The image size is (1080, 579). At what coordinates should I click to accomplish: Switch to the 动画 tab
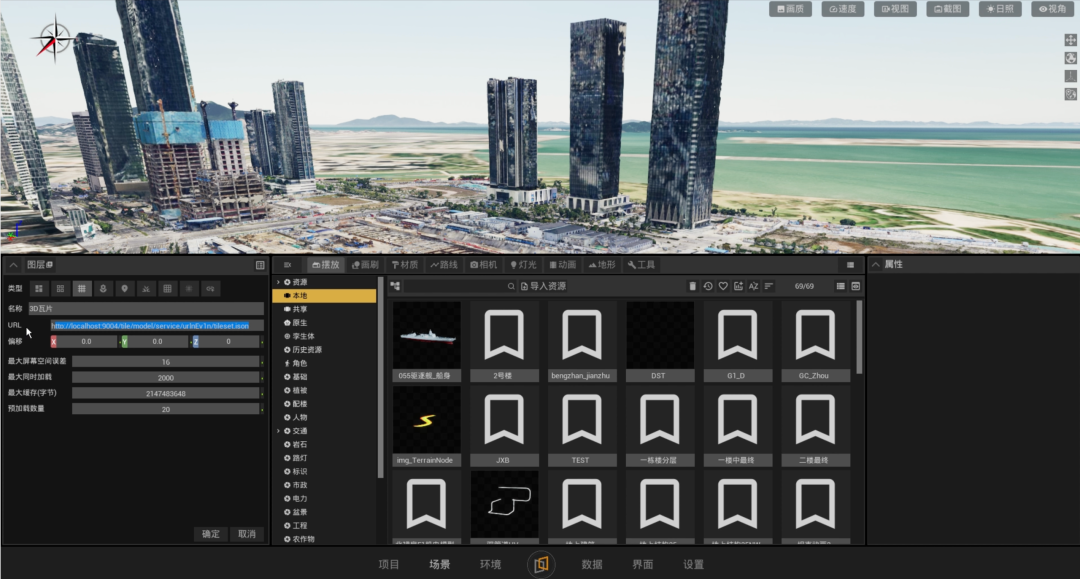[563, 265]
